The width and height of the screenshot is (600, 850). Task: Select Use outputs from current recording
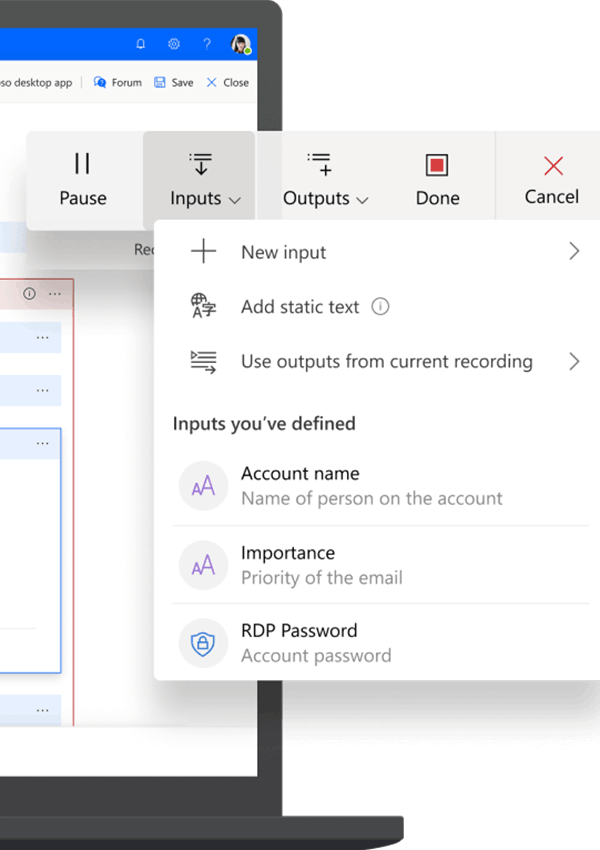click(x=386, y=362)
